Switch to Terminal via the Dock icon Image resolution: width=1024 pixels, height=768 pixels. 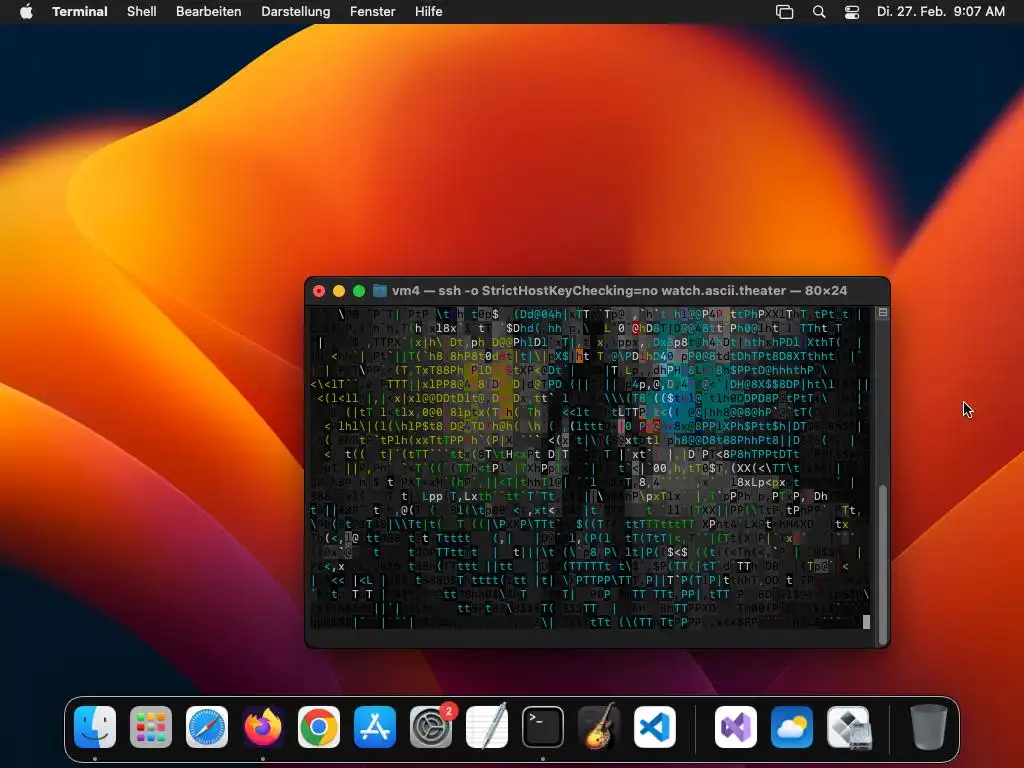[x=543, y=727]
